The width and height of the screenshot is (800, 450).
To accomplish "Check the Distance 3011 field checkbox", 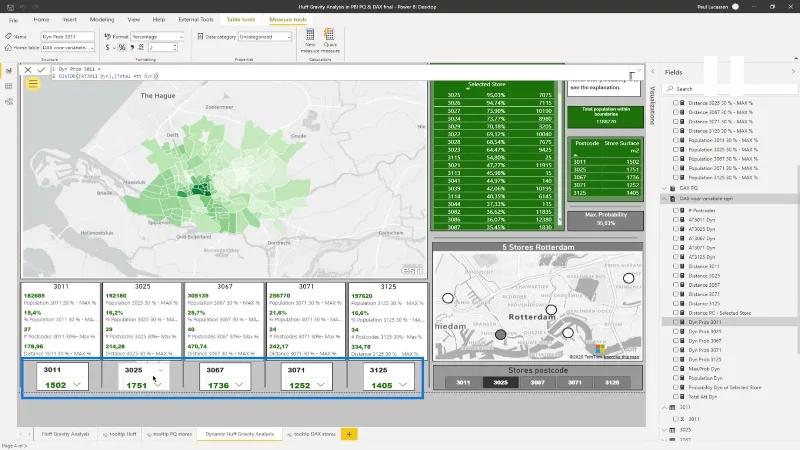I will [676, 266].
